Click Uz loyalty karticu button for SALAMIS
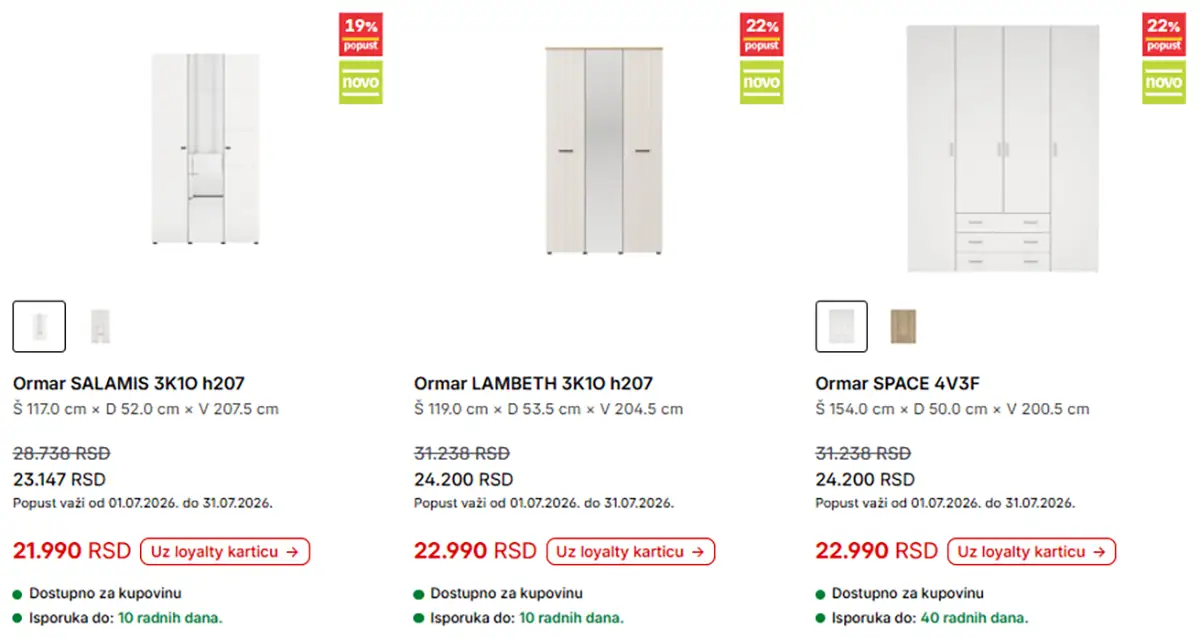Screen dimensions: 1200x638 pyautogui.click(x=225, y=551)
